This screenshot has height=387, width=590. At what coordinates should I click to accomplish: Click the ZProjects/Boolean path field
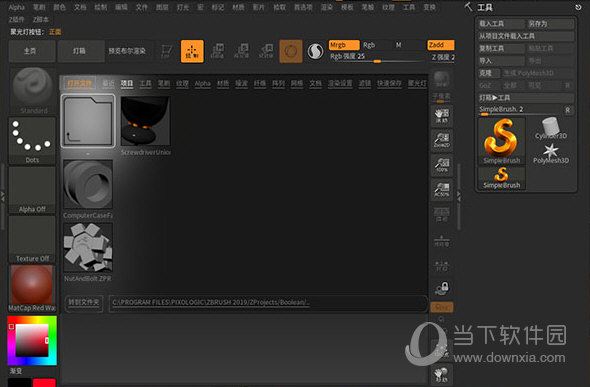point(268,303)
